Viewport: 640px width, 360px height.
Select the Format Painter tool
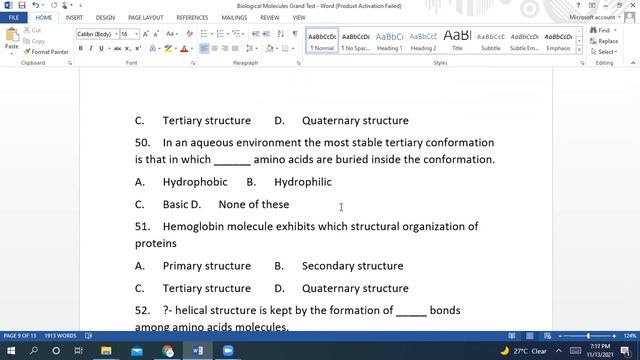tap(46, 52)
